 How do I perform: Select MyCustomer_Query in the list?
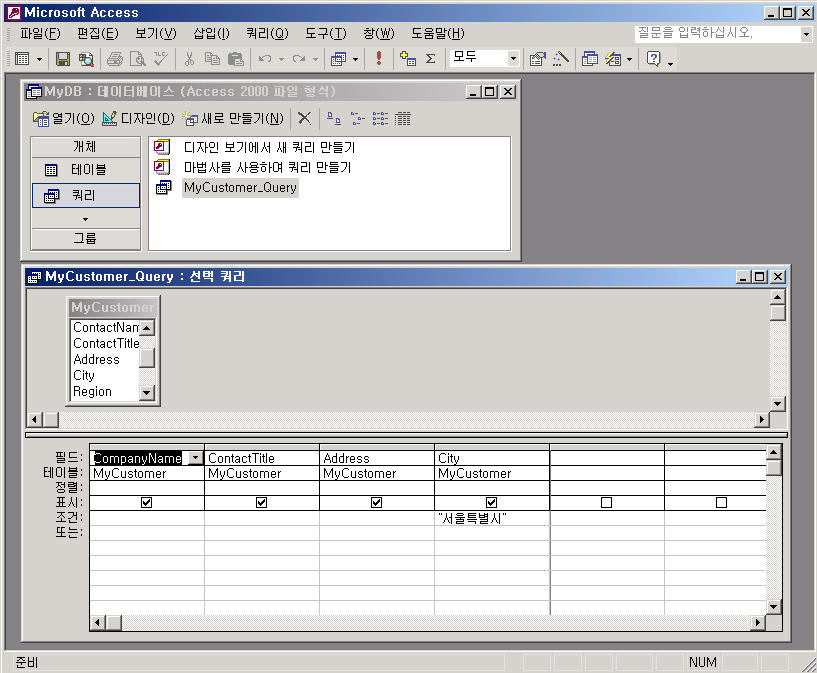tap(240, 188)
